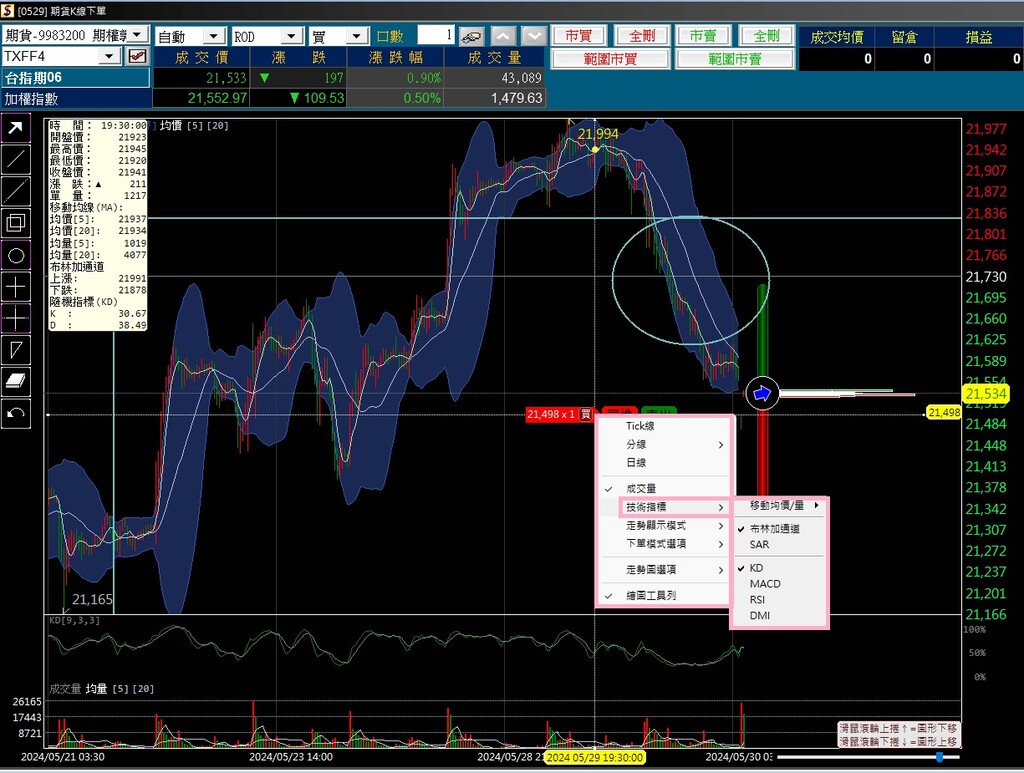This screenshot has height=773, width=1024.
Task: Select the circle drawing tool
Action: (x=16, y=255)
